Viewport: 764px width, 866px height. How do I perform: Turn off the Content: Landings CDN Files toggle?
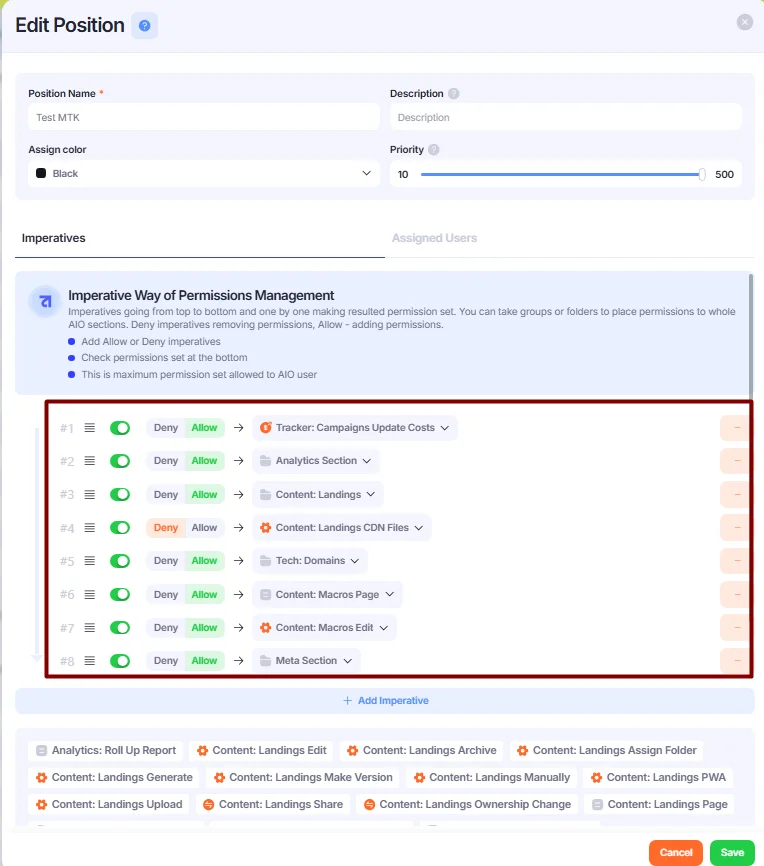click(120, 527)
